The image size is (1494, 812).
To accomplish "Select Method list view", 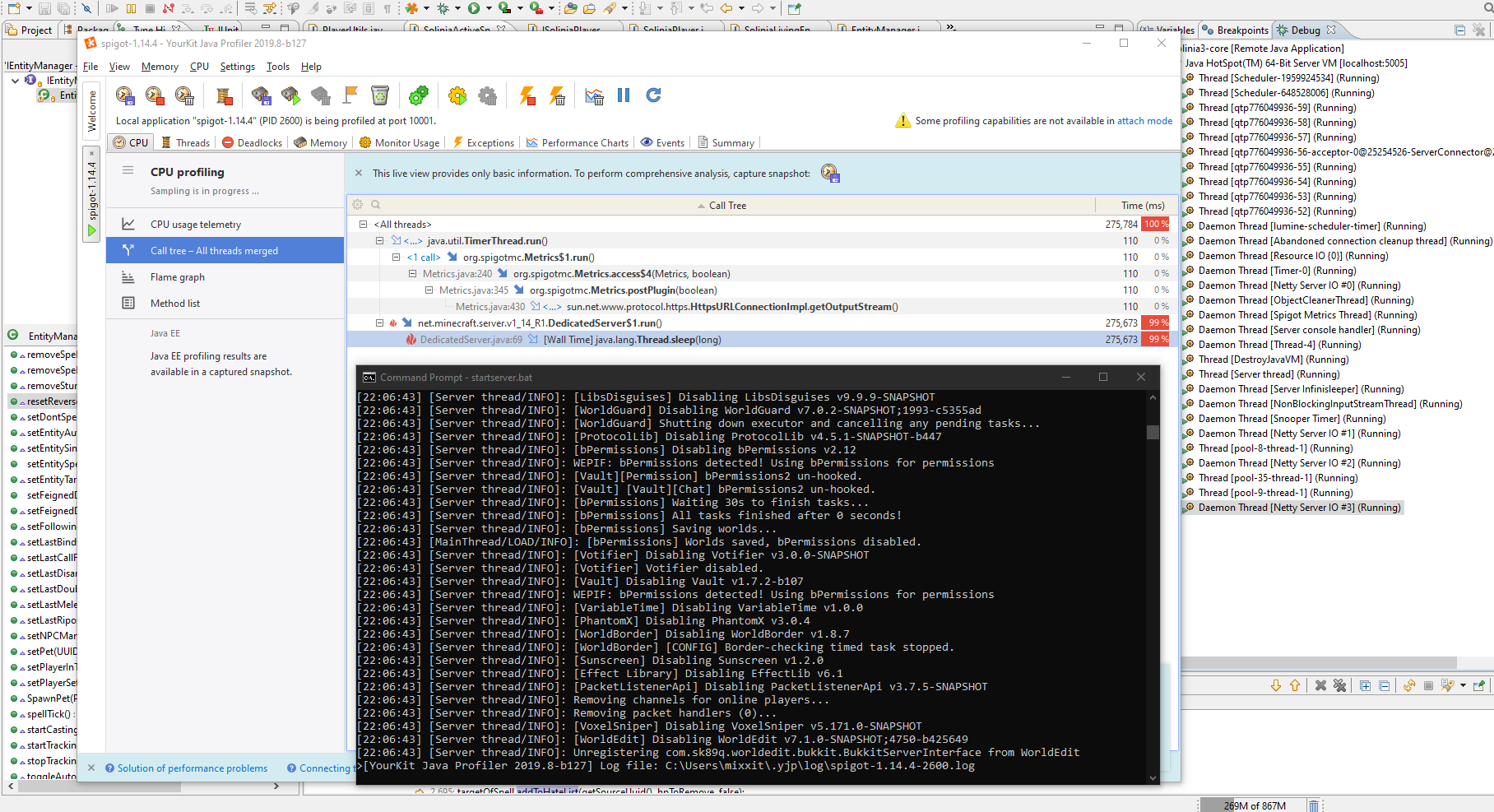I will pyautogui.click(x=225, y=304).
